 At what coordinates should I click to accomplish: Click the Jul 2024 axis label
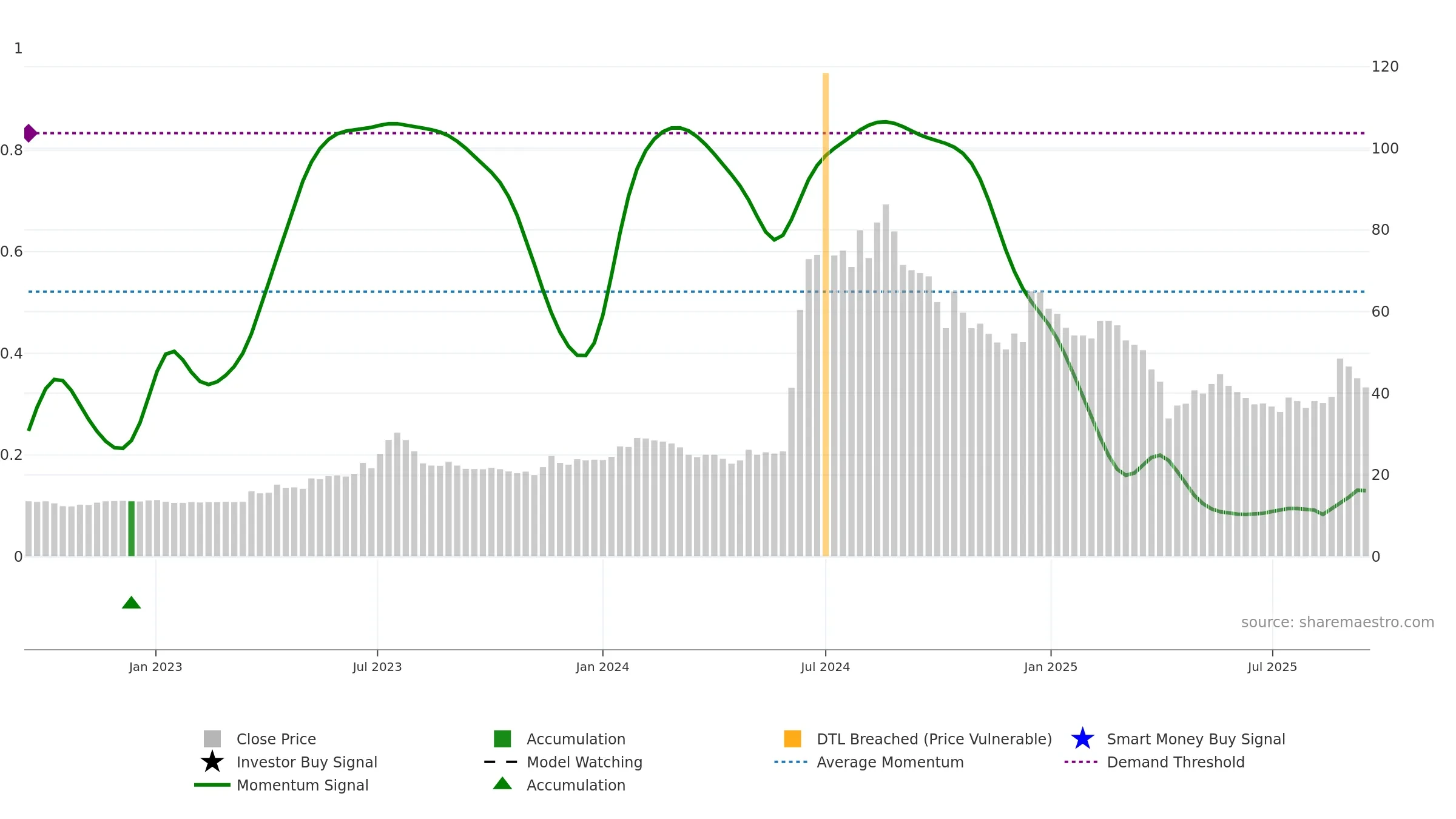(825, 667)
